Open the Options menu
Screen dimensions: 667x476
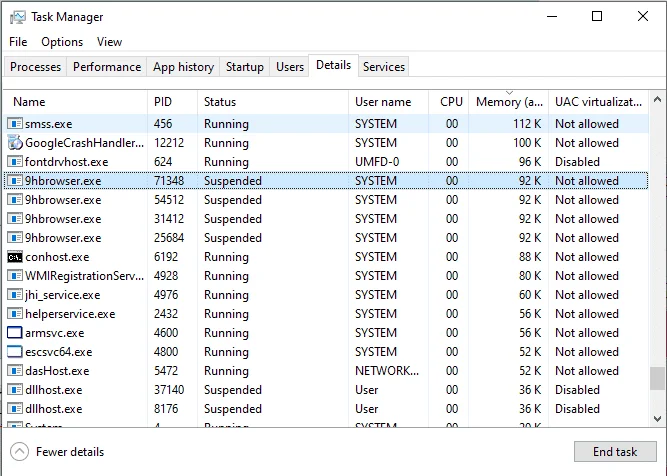(x=62, y=42)
